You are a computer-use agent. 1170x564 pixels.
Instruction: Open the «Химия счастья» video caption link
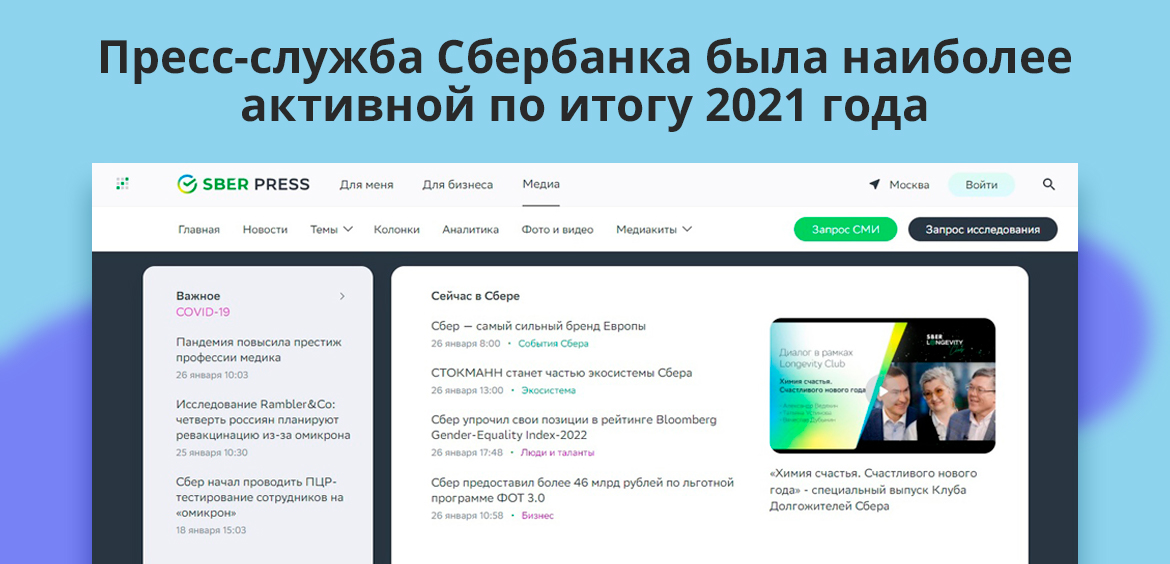[873, 489]
